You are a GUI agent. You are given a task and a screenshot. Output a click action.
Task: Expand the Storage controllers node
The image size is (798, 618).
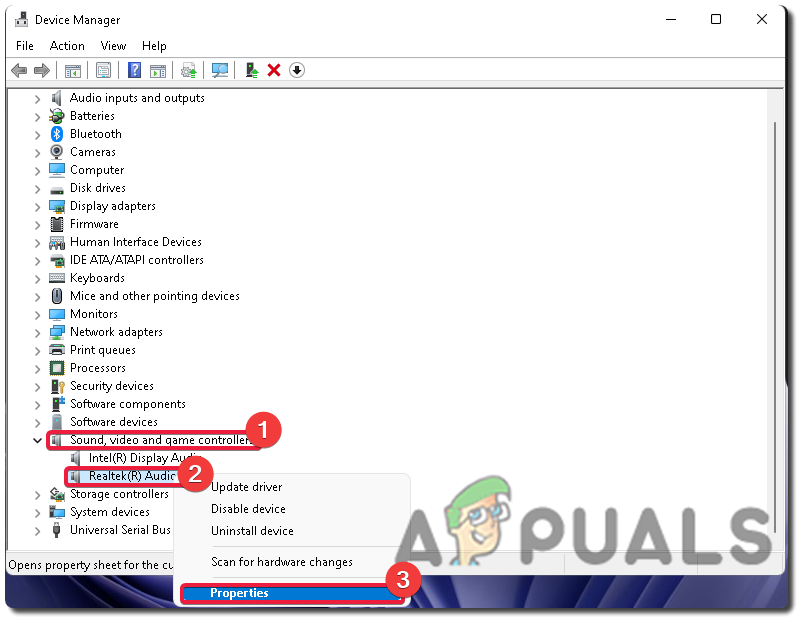coord(37,494)
